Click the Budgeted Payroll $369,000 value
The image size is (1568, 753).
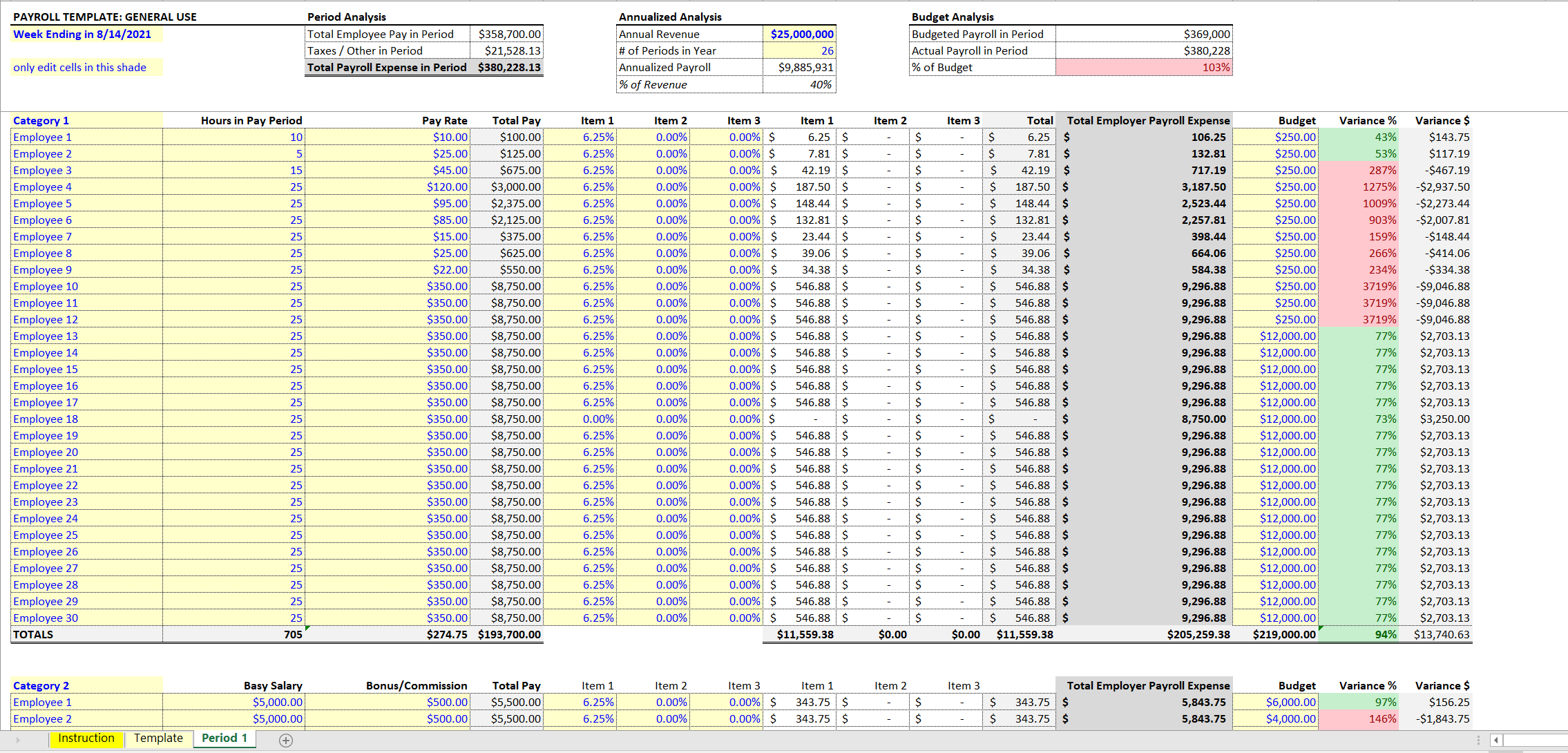click(1144, 34)
